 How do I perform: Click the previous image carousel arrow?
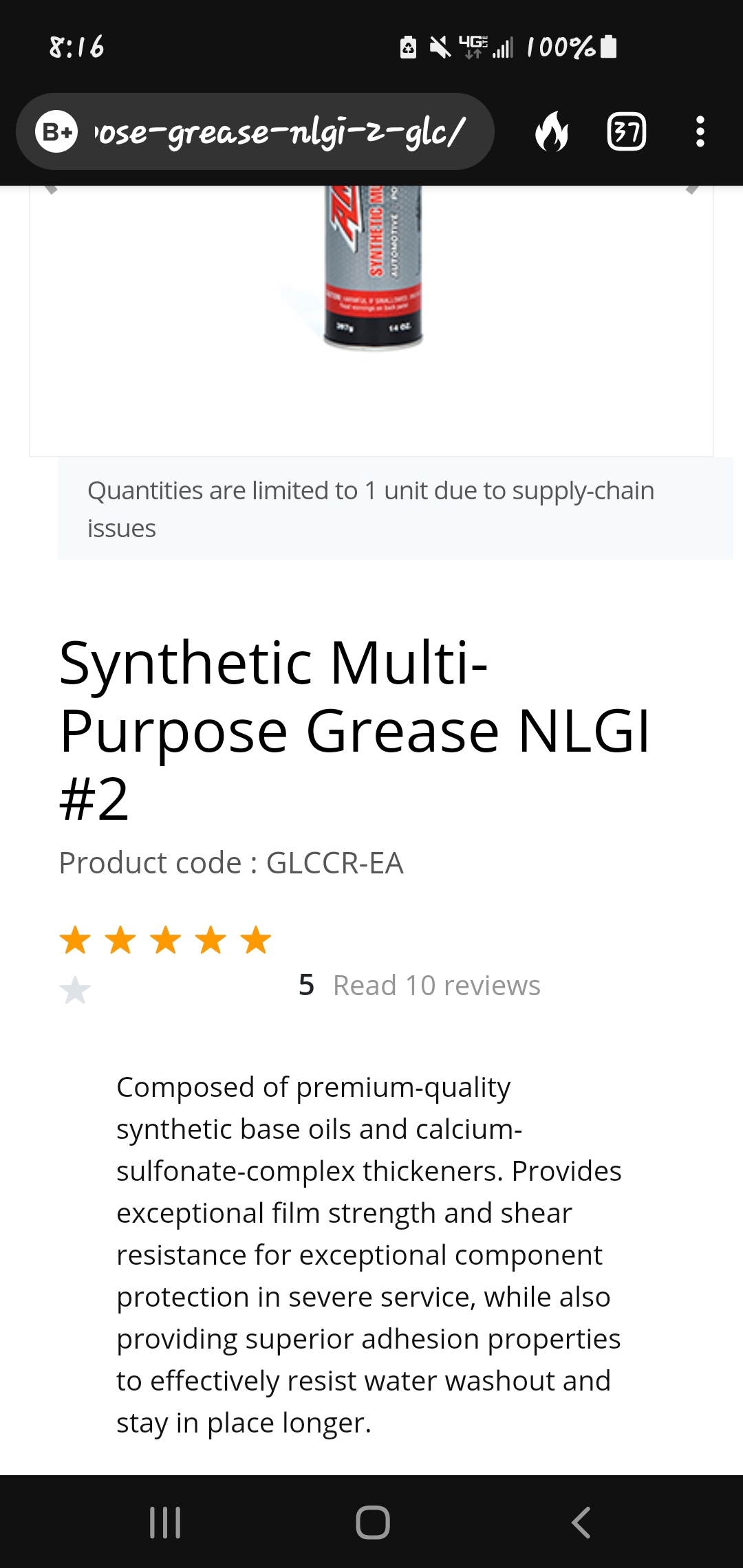[50, 188]
